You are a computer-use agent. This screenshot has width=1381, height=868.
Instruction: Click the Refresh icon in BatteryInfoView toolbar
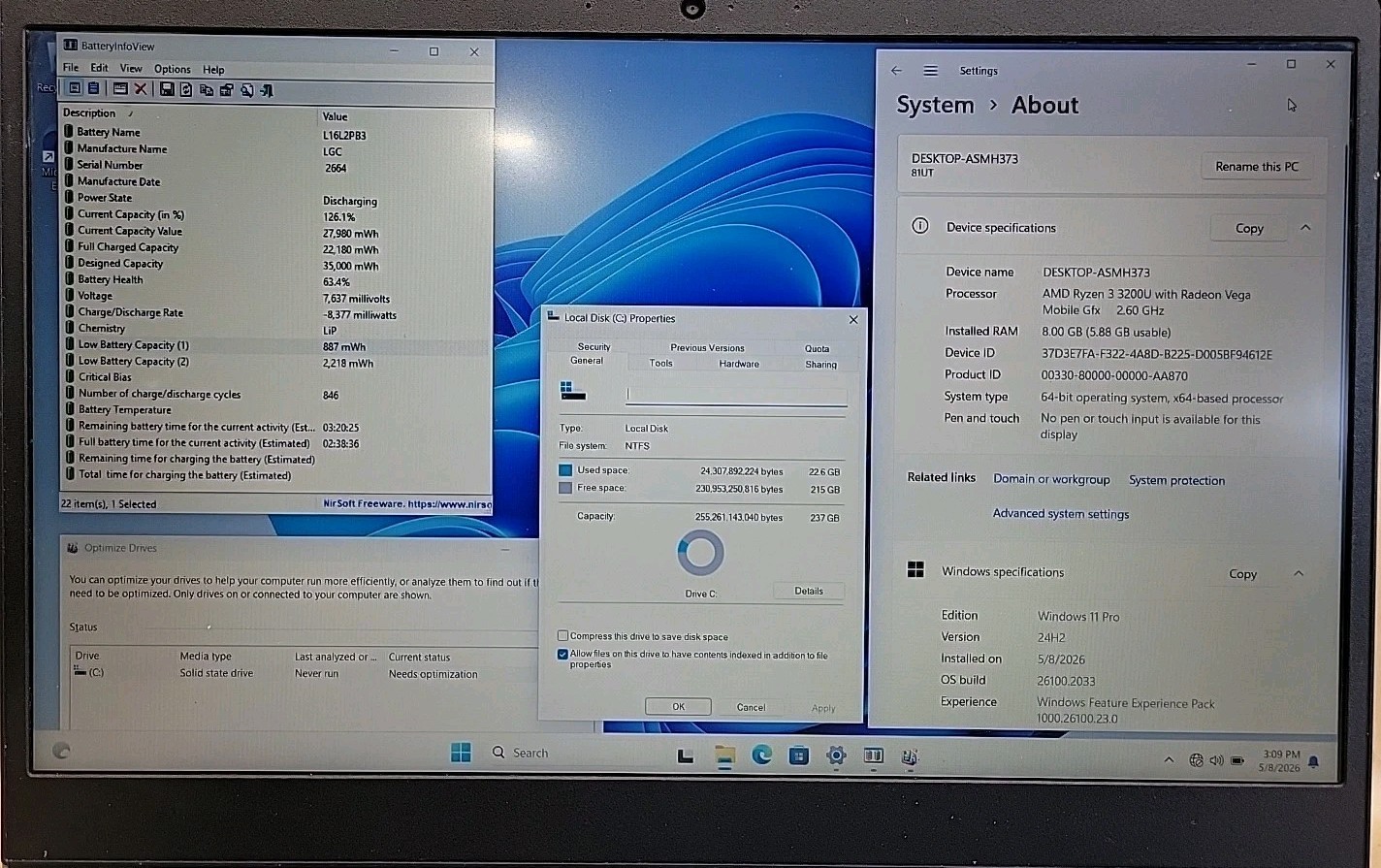[186, 89]
